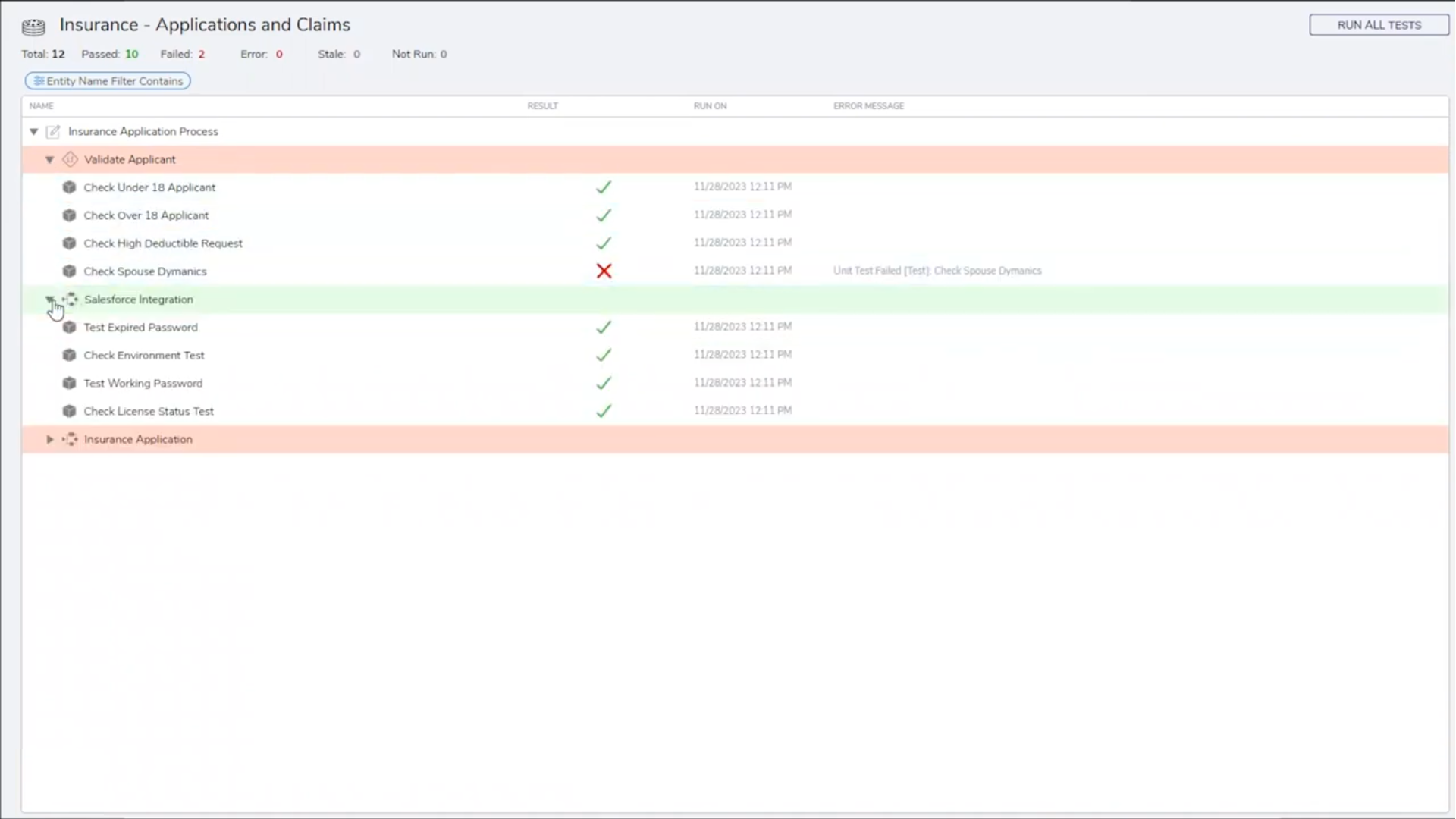The width and height of the screenshot is (1456, 819).
Task: Open the Entity Name Filter Contains chip
Action: click(108, 81)
